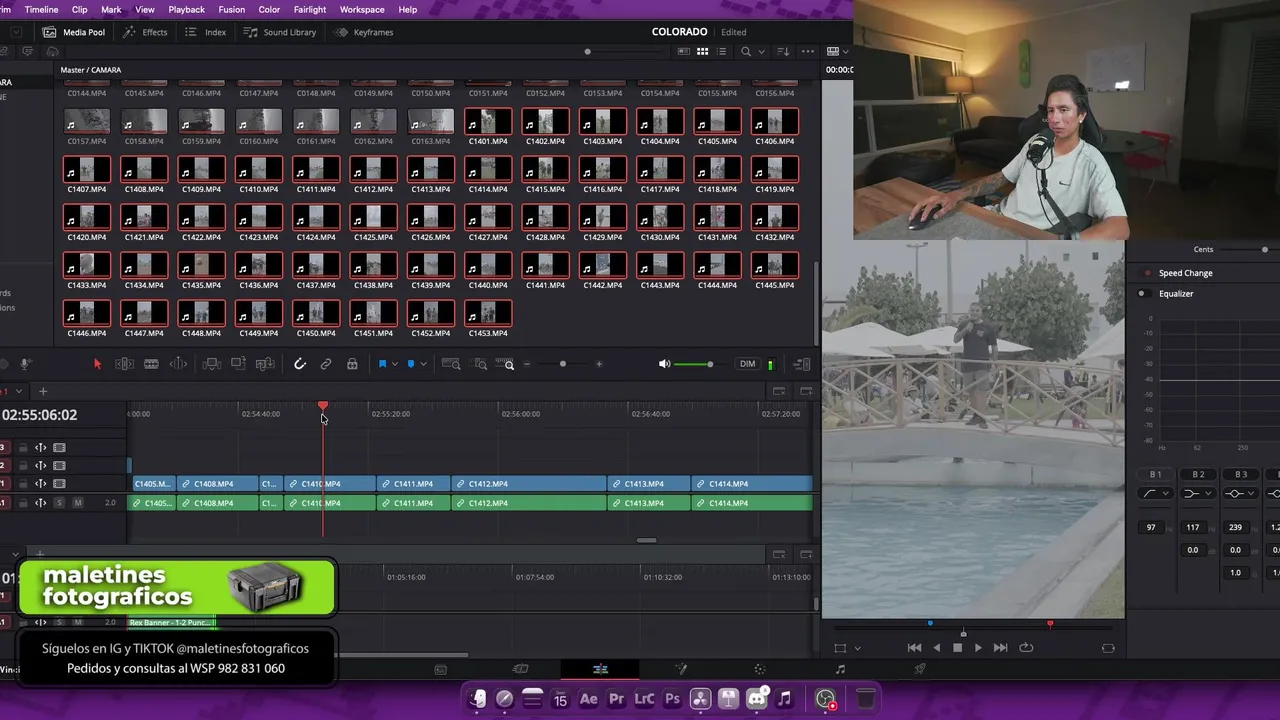
Task: Mute audio with the speaker icon
Action: point(664,364)
